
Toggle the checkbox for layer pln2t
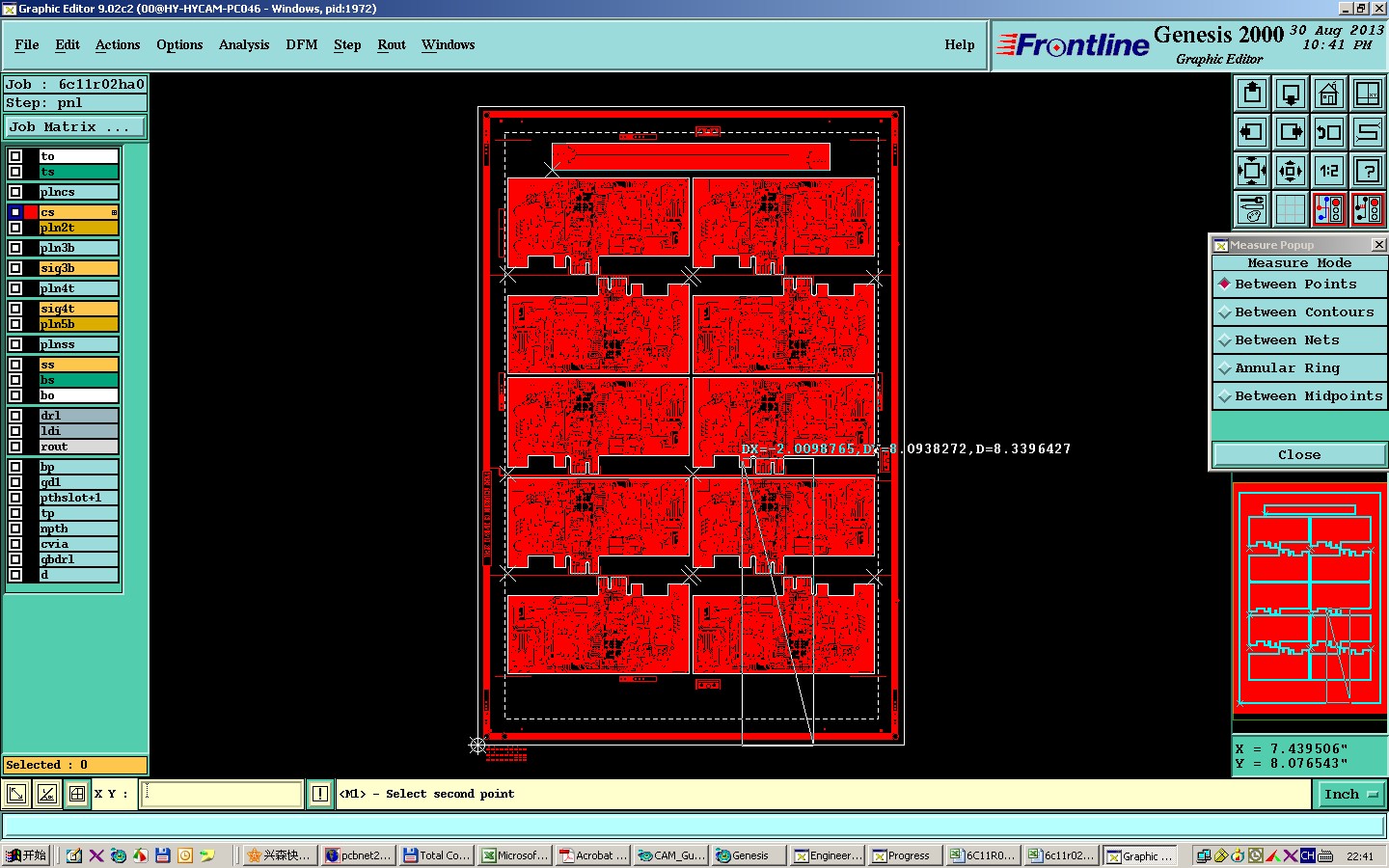[x=15, y=228]
